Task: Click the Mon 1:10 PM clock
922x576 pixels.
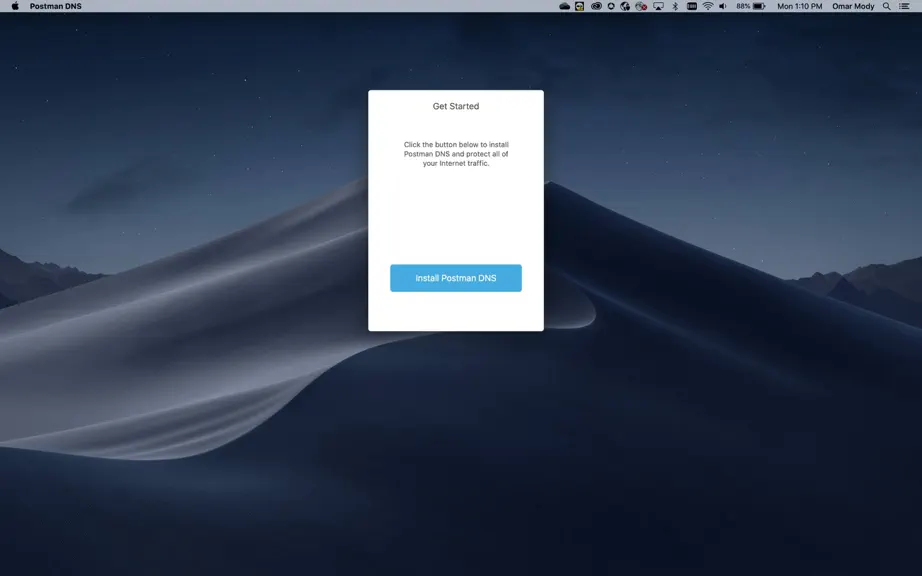Action: coord(800,6)
